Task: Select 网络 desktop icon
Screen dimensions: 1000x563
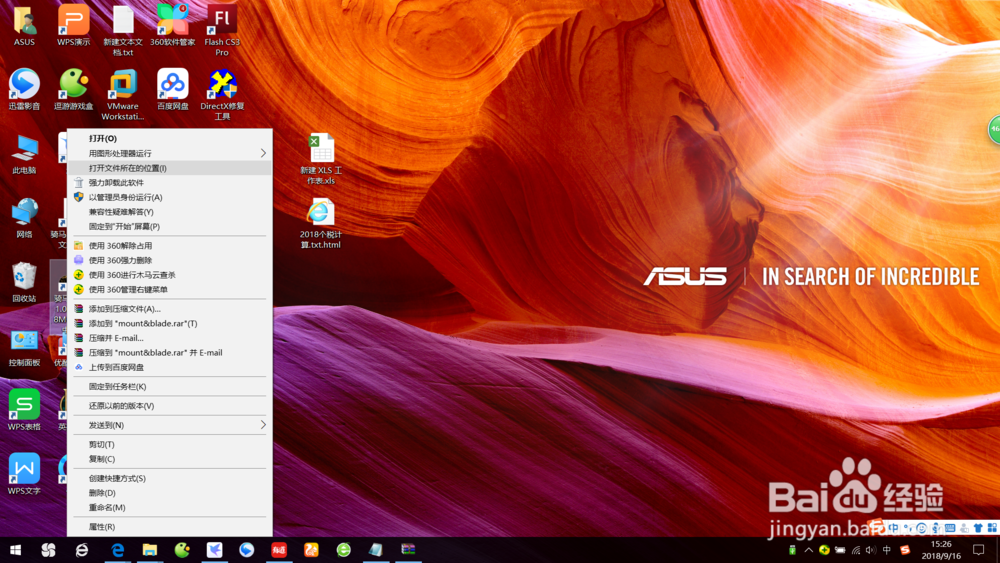Action: coord(24,218)
